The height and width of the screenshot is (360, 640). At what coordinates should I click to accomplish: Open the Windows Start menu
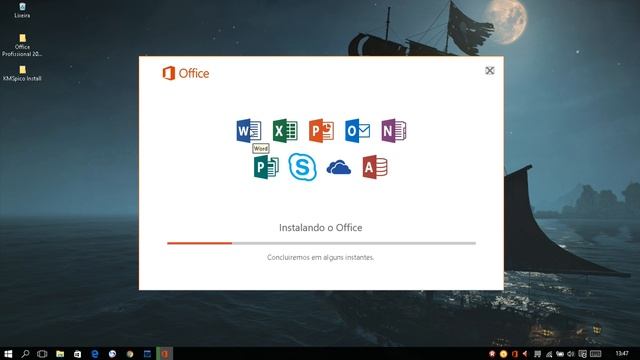[x=8, y=353]
